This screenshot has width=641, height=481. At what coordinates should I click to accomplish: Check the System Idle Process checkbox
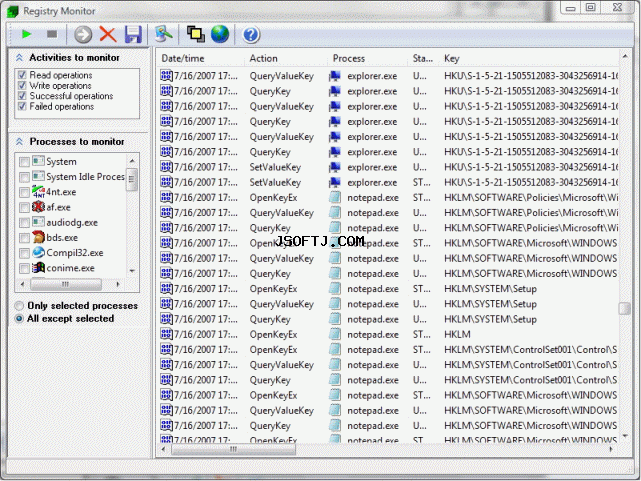tap(24, 177)
